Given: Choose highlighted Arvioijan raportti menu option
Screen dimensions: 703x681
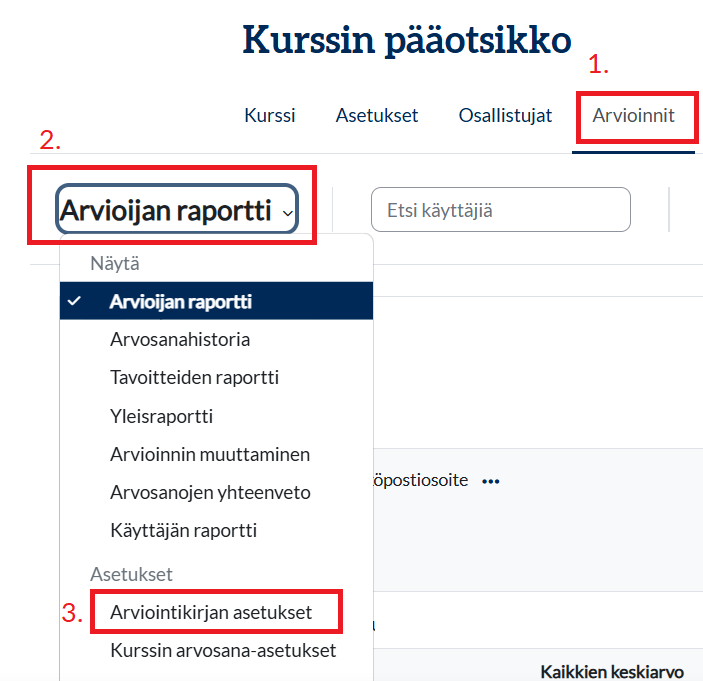Looking at the screenshot, I should point(180,301).
